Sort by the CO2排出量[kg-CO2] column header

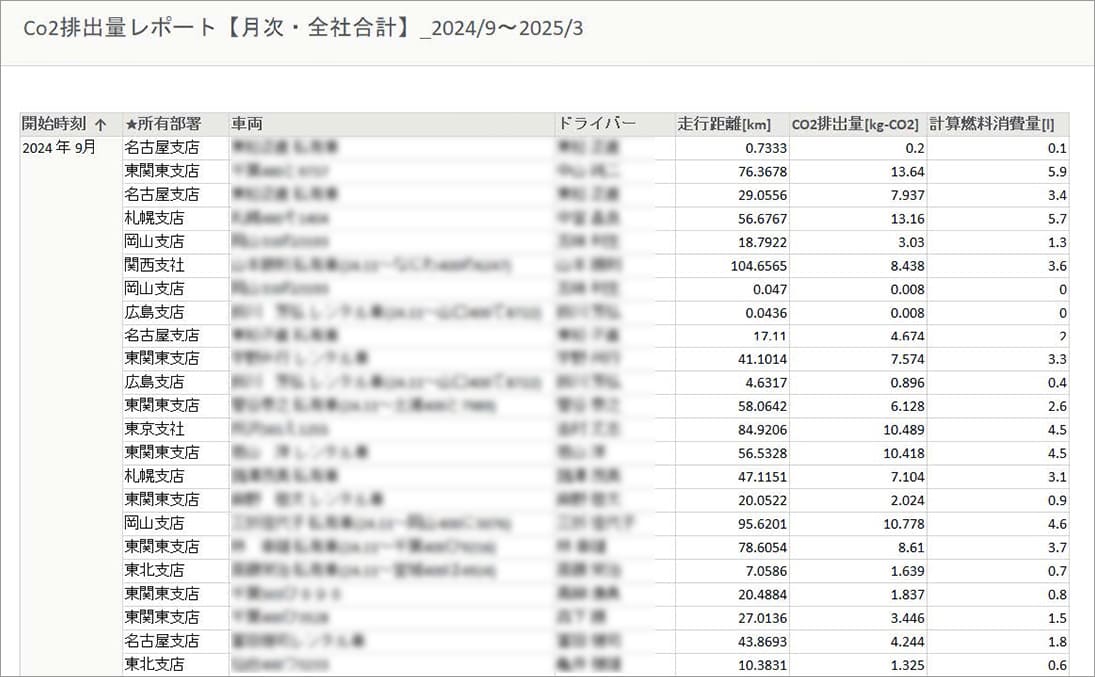tap(854, 123)
